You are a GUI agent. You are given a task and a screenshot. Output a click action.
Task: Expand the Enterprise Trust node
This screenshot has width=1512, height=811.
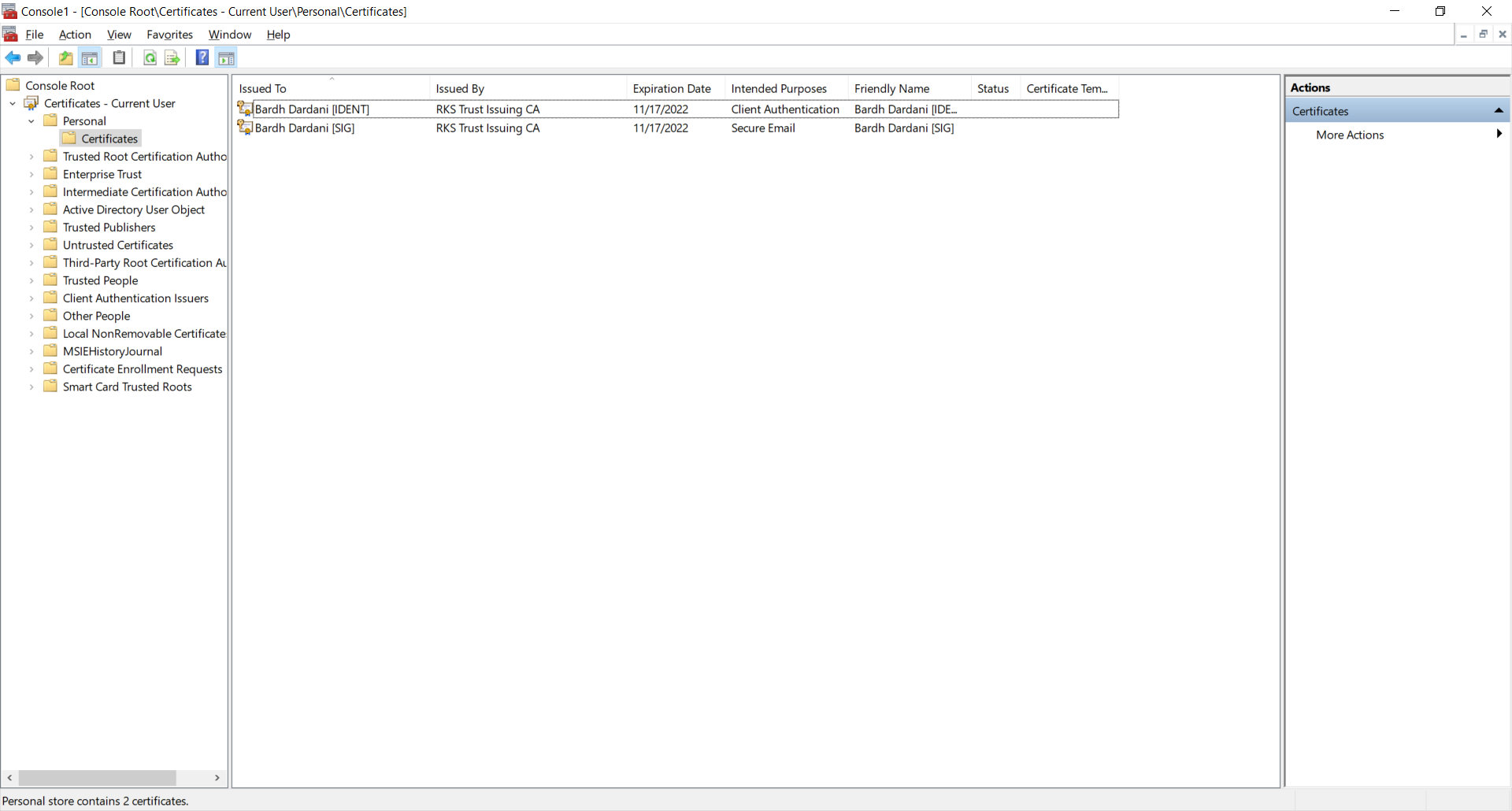[x=31, y=174]
